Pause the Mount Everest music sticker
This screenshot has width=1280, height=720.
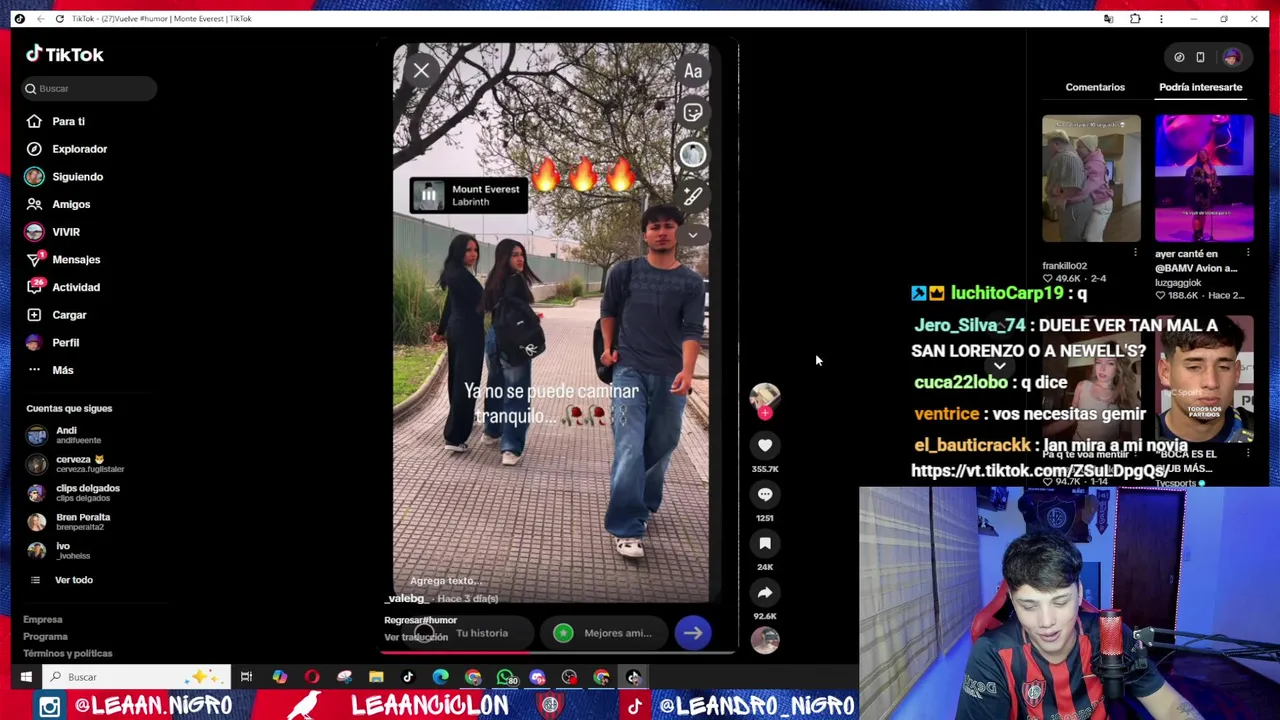(x=429, y=195)
